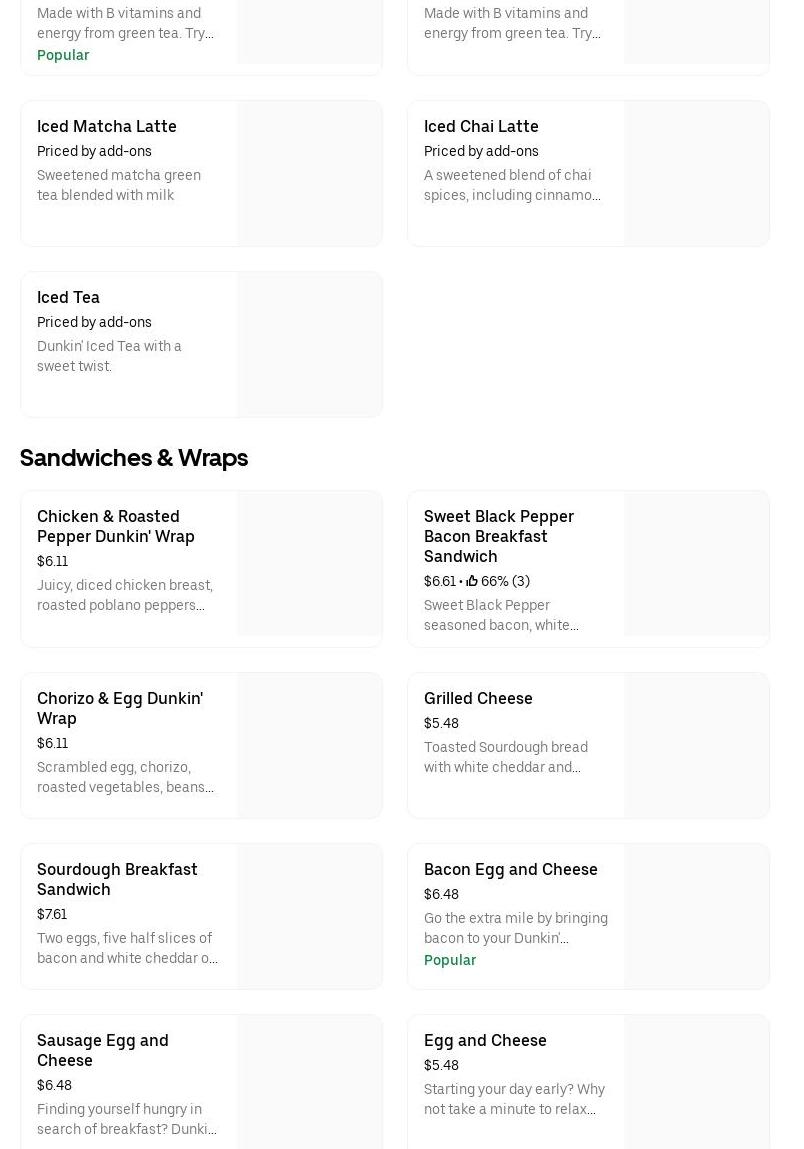The height and width of the screenshot is (1149, 804).
Task: Select Sausage Egg and Cheese title
Action: coord(103,1050)
